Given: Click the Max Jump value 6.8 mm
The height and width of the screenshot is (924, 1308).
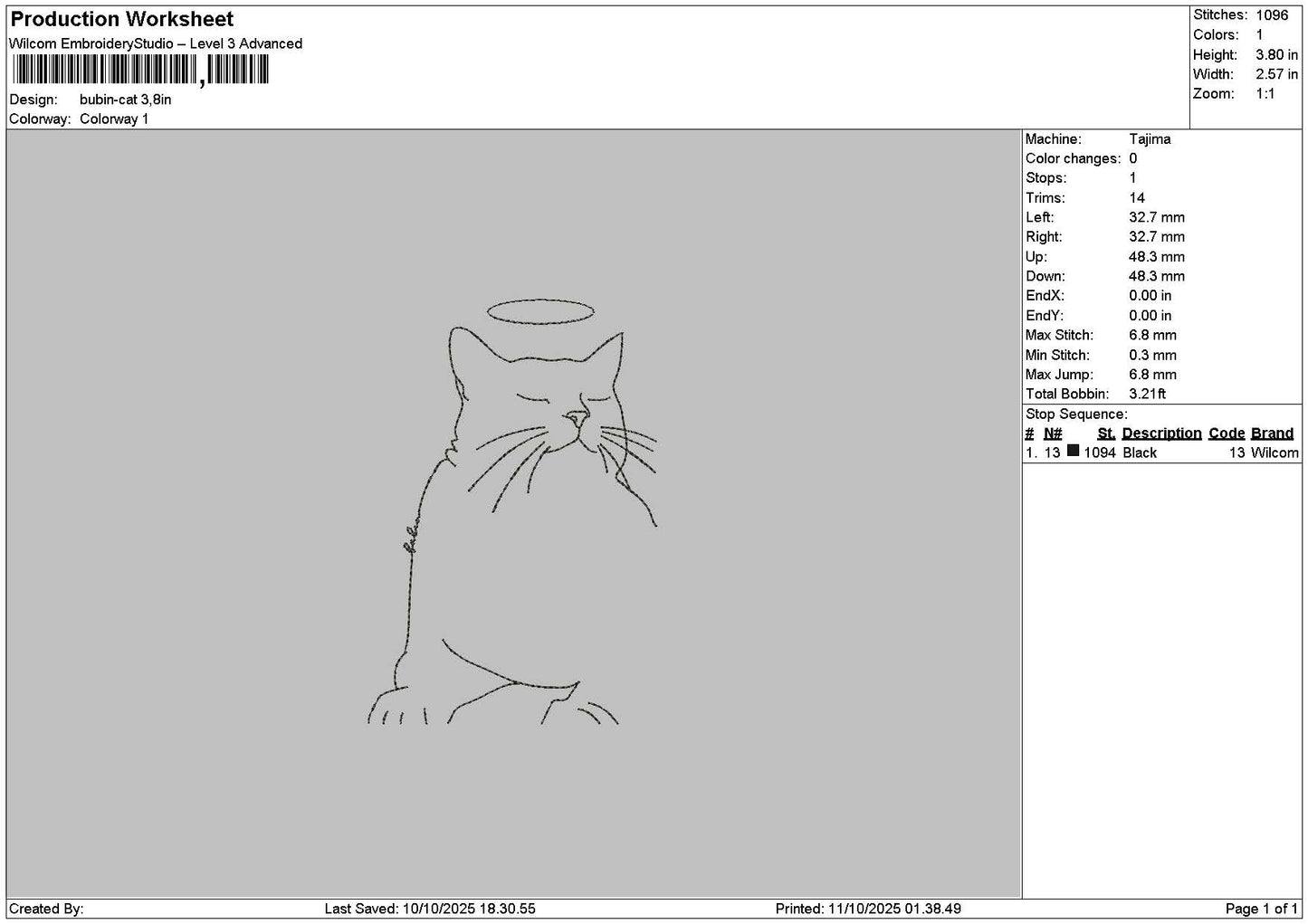Looking at the screenshot, I should coord(1153,375).
